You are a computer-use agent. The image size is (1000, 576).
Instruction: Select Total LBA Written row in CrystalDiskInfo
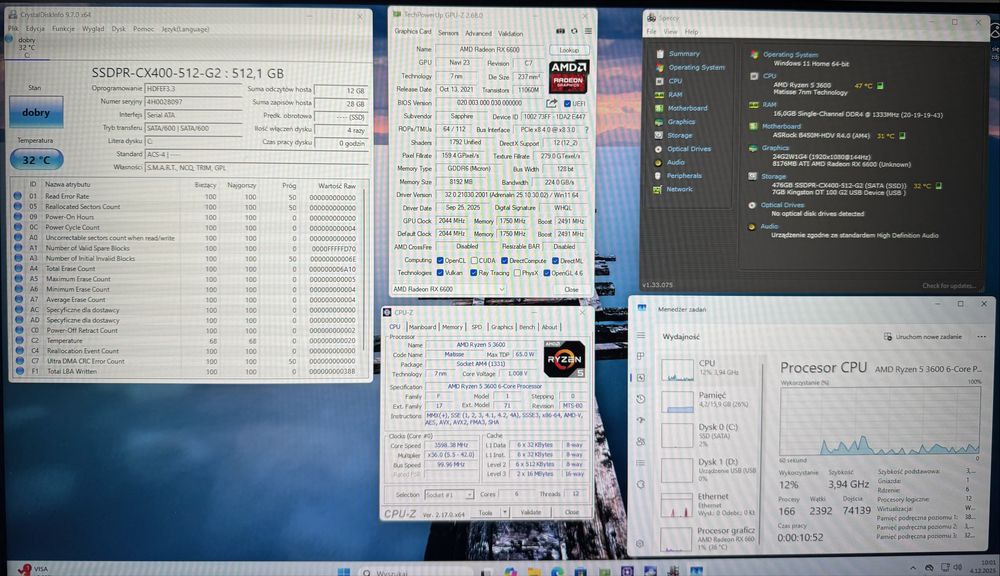pyautogui.click(x=186, y=371)
